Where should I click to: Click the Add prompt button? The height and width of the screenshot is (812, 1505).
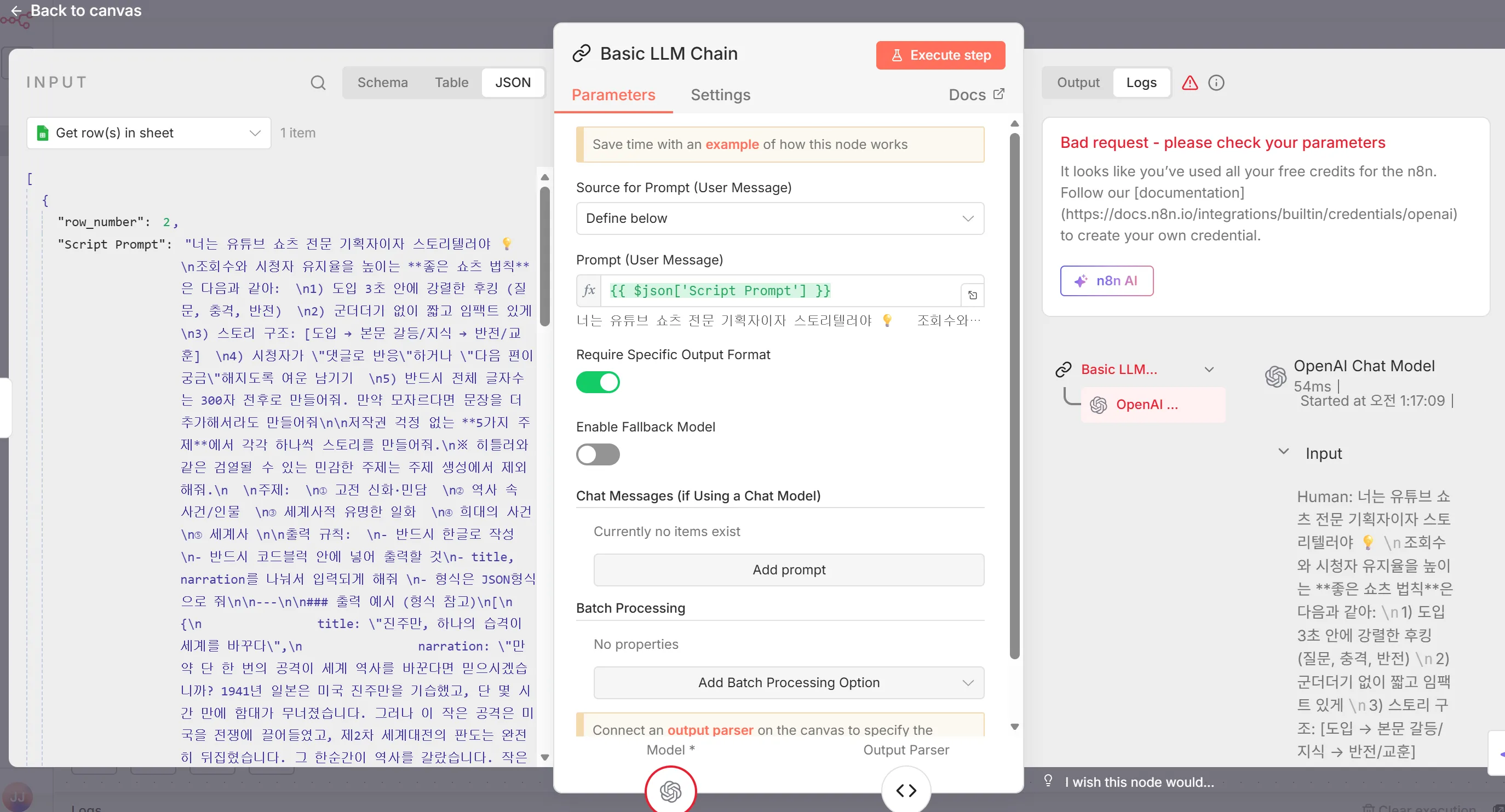(788, 569)
